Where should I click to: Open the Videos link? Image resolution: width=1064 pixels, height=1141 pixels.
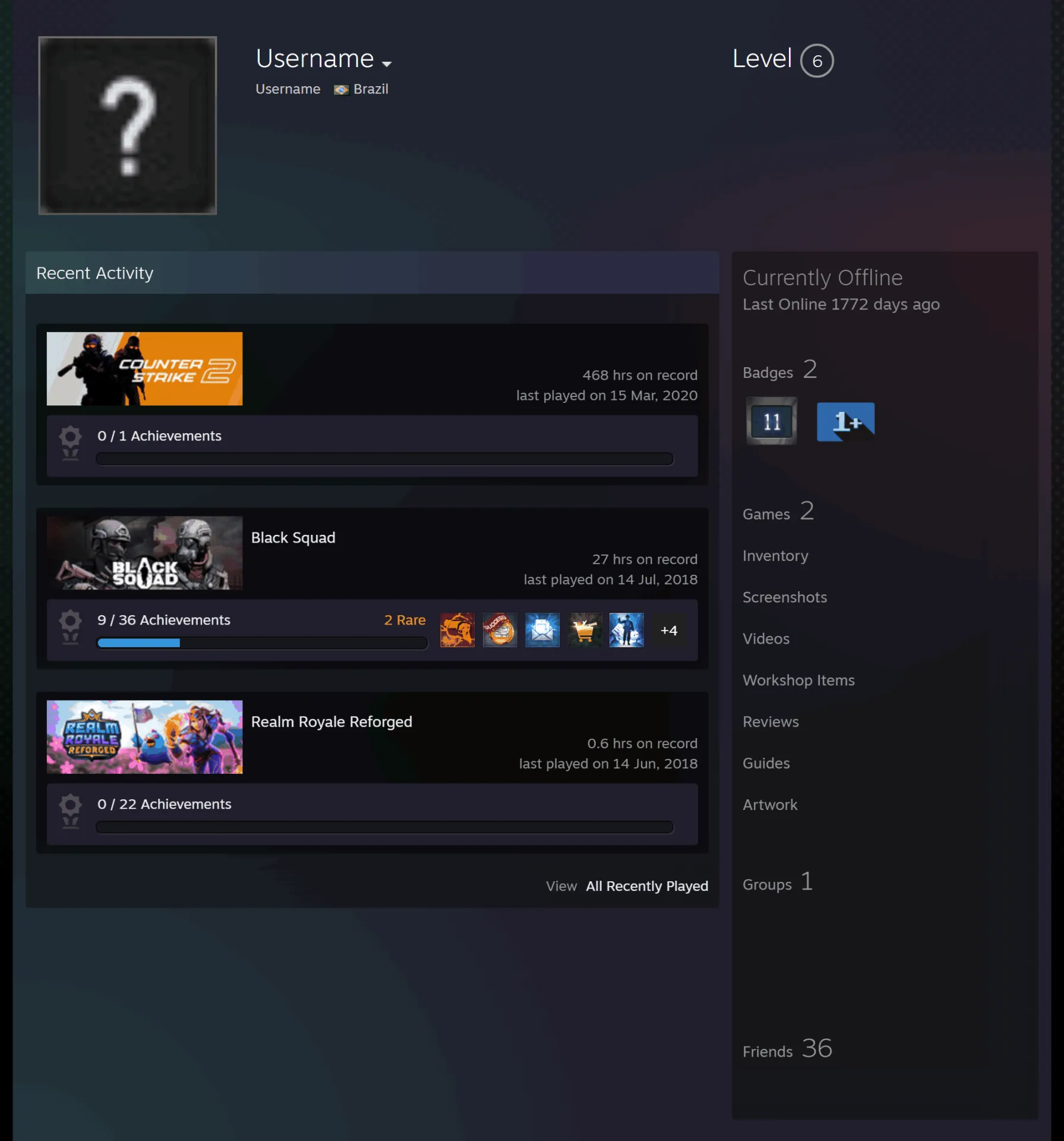(766, 639)
